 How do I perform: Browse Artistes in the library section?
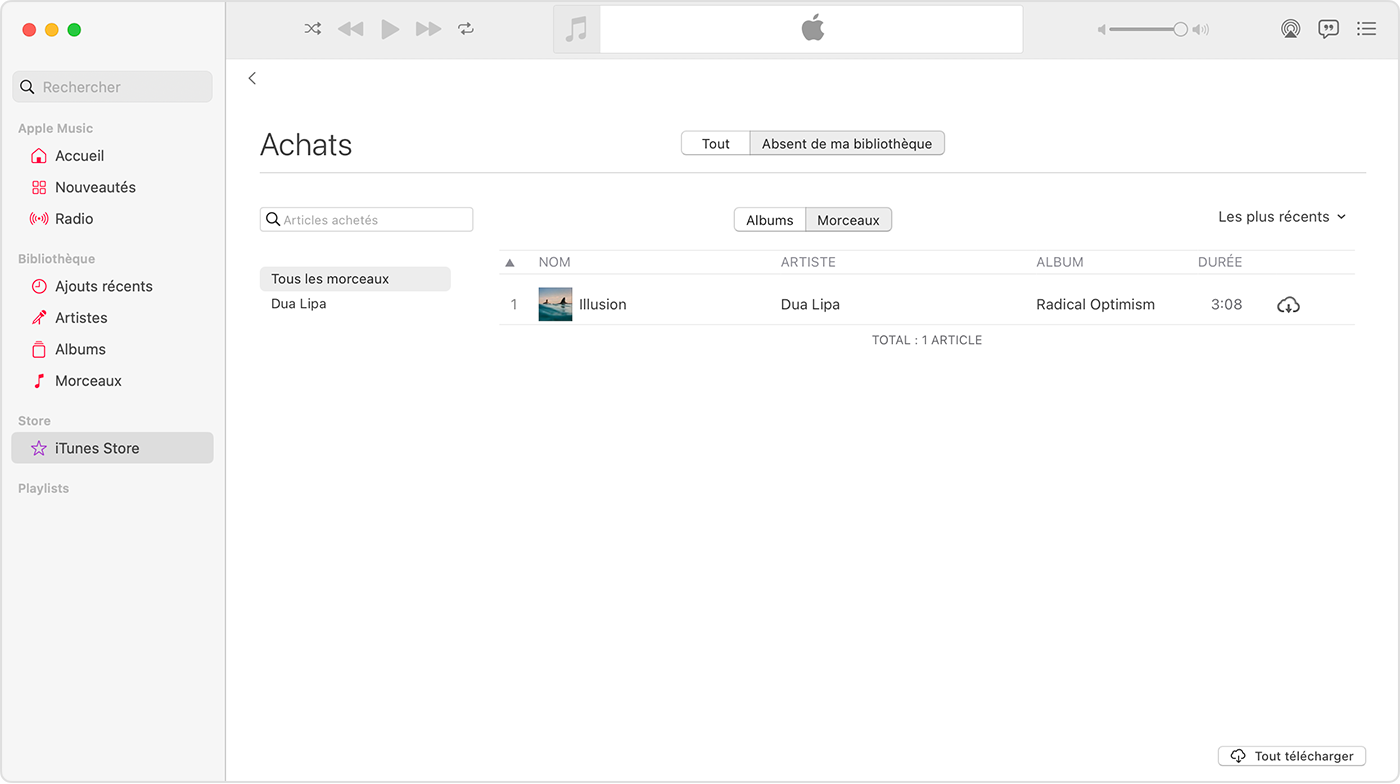tap(81, 317)
